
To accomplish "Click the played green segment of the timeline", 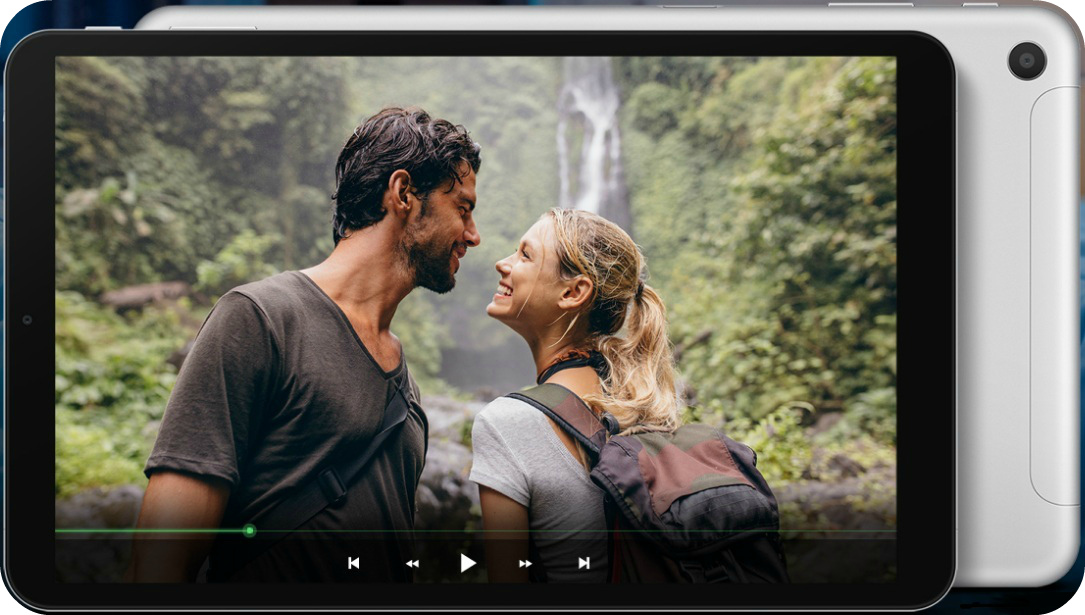I will click(x=150, y=531).
